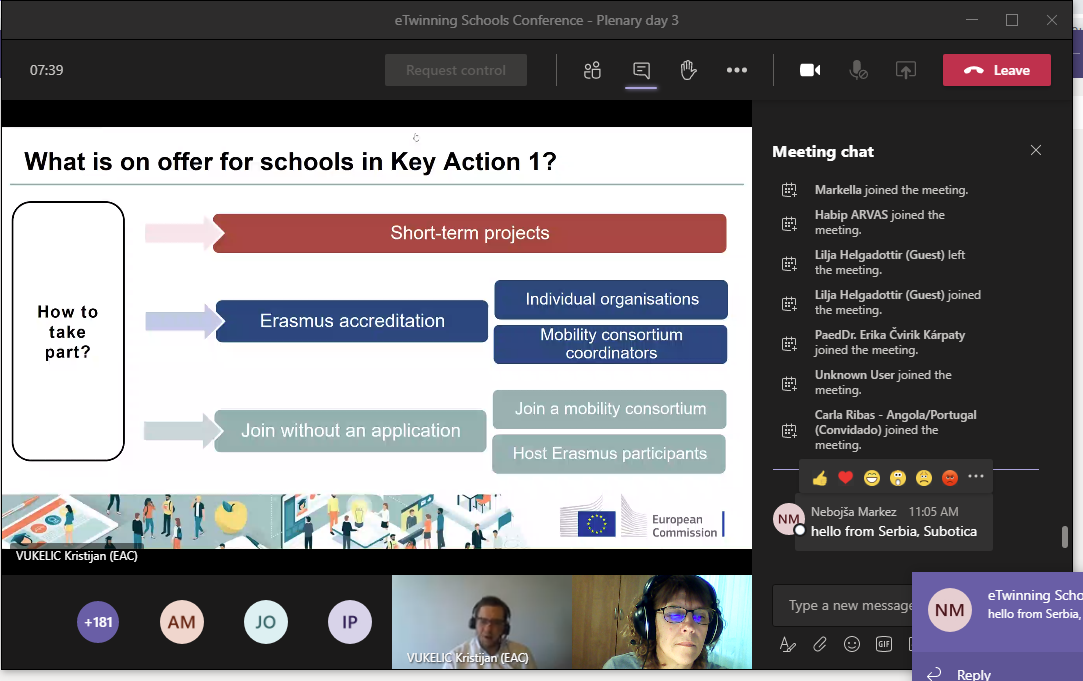Toggle the camera on
The image size is (1083, 681).
point(810,70)
